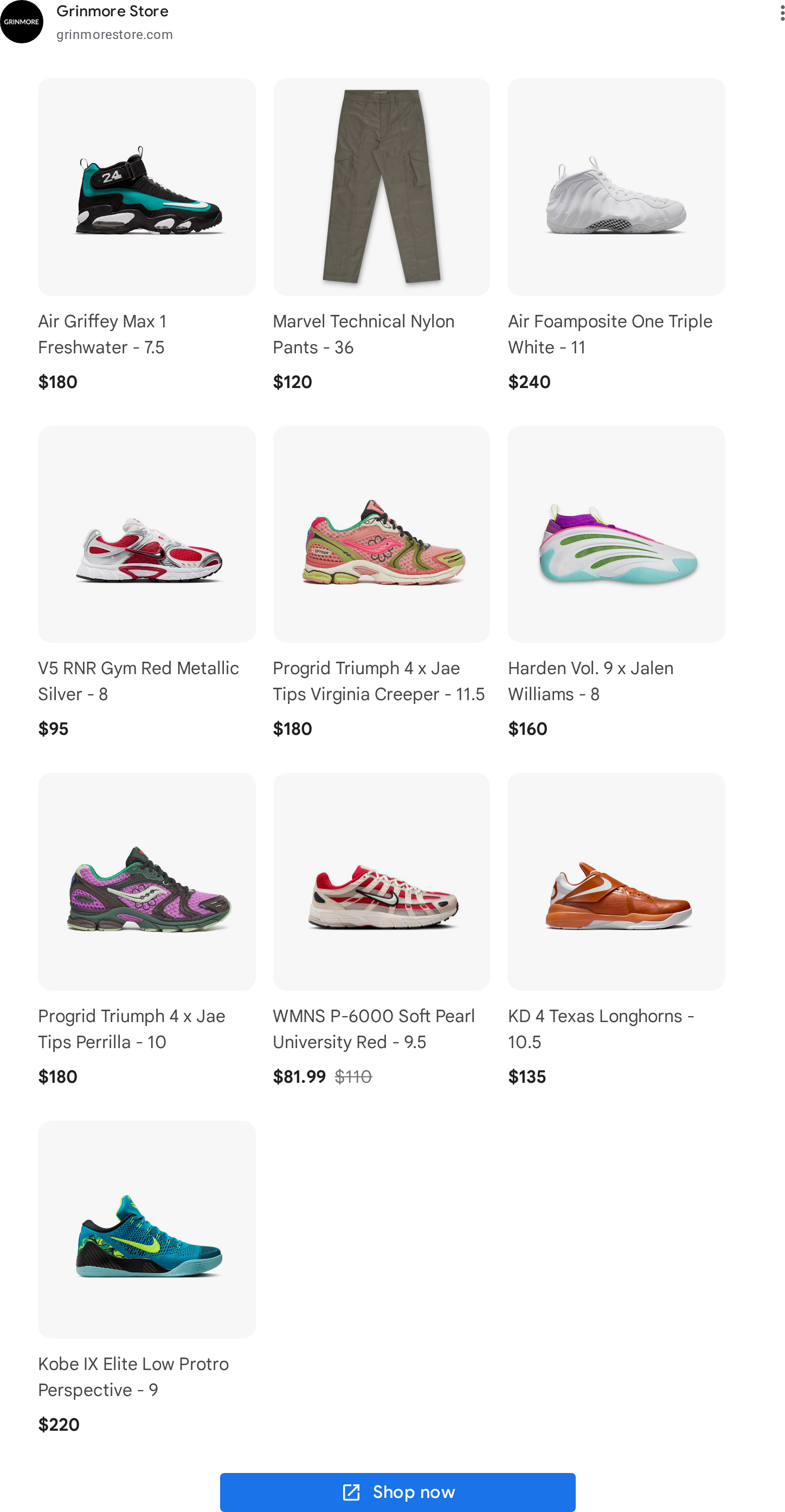Open the KD 4 Texas Longhorns shoe image

(x=616, y=882)
